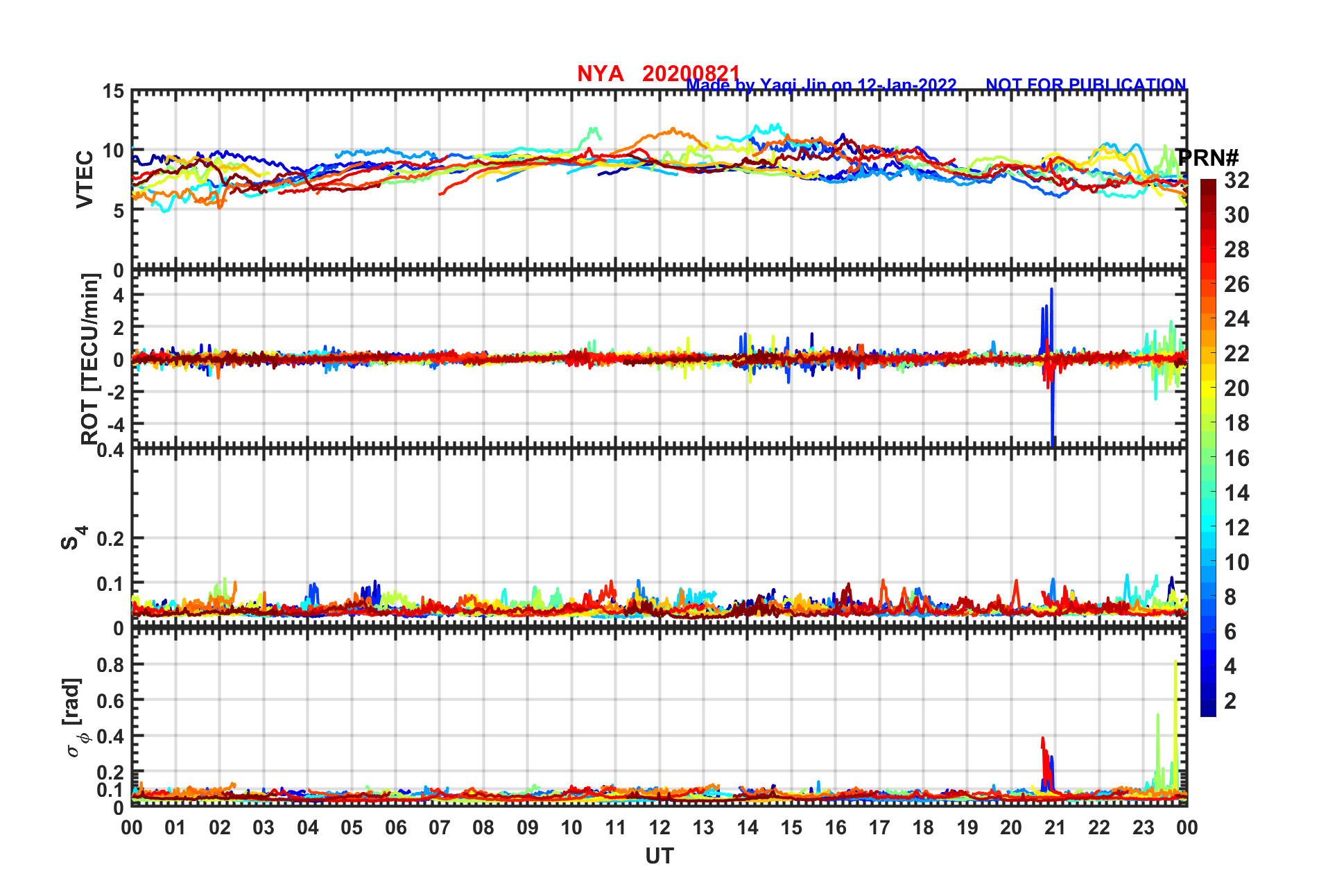Click the sigma phi tick value 0.8

coord(110,664)
